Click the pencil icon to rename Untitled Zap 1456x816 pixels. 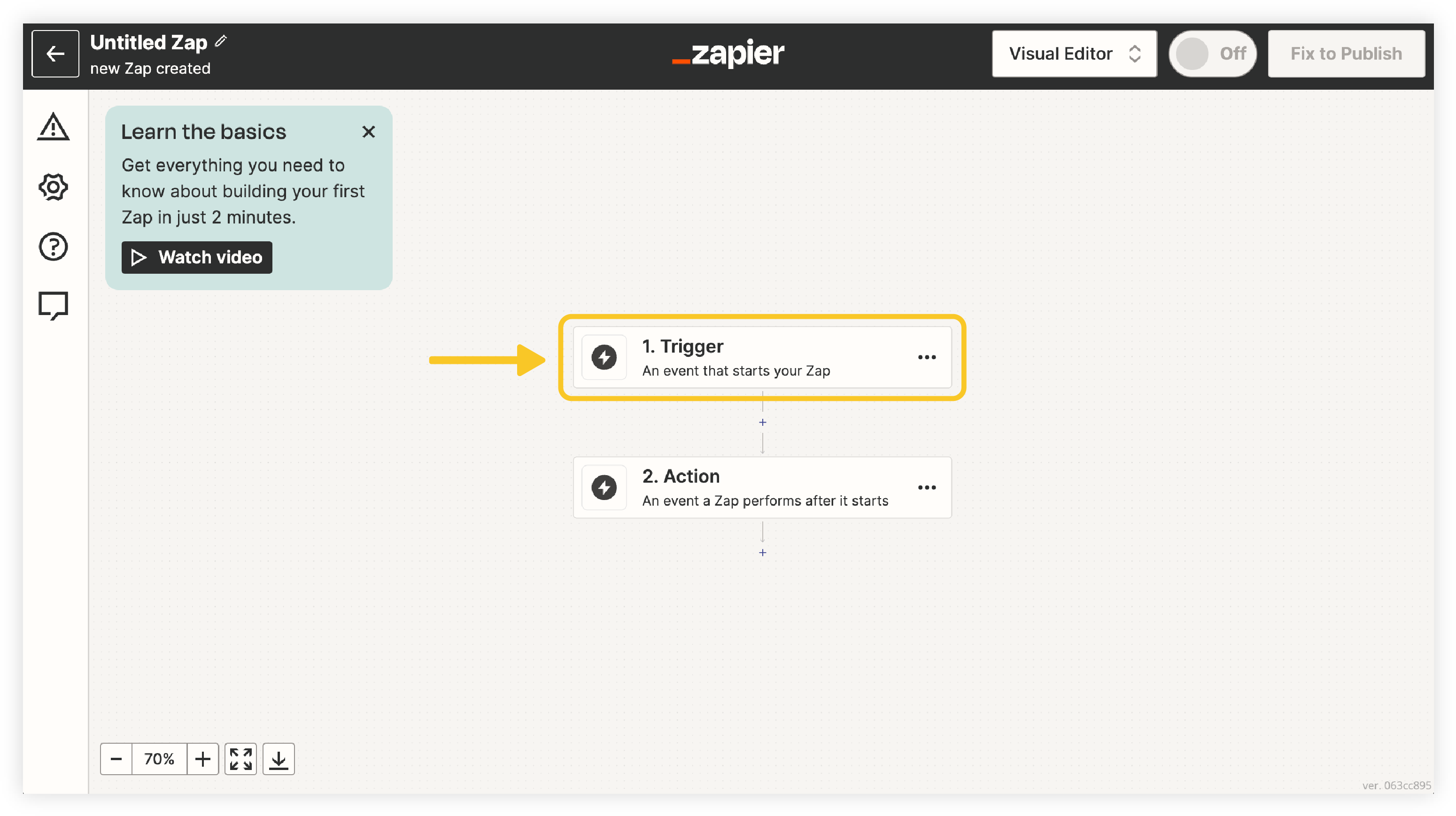click(221, 41)
